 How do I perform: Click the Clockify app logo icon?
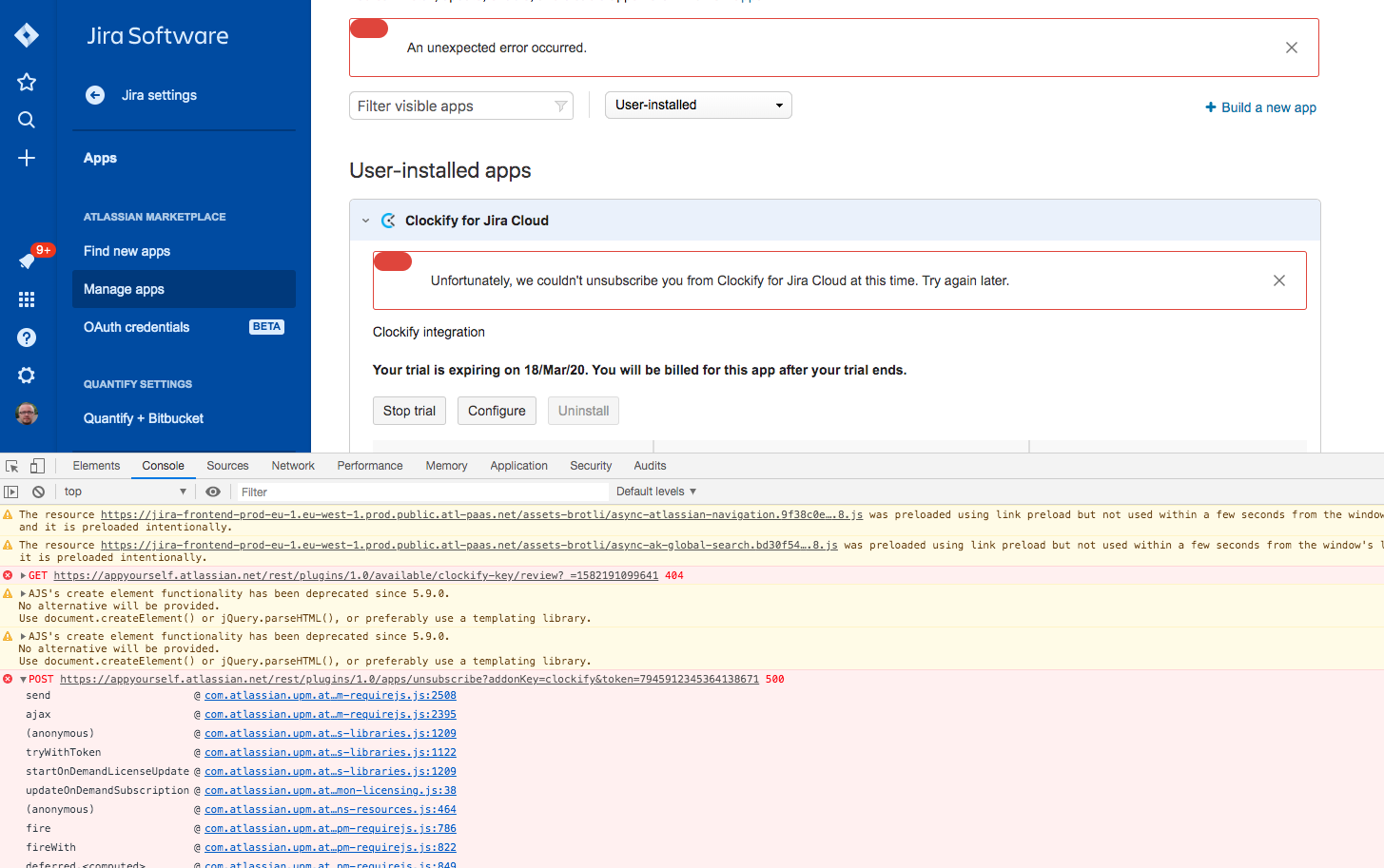coord(388,221)
